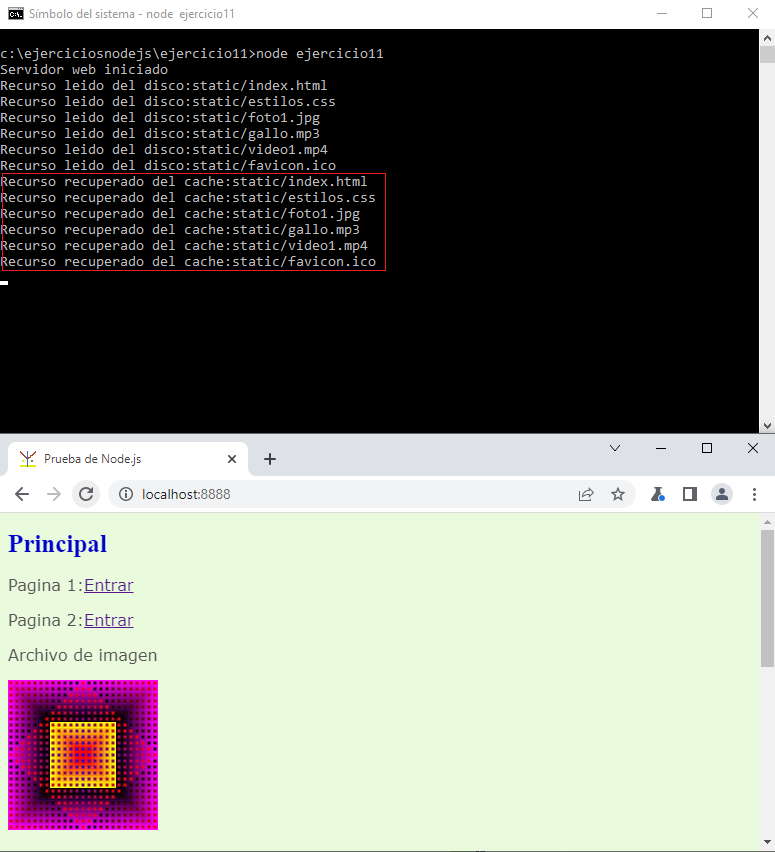The image size is (775, 852).
Task: Close the command prompt window
Action: tap(752, 14)
